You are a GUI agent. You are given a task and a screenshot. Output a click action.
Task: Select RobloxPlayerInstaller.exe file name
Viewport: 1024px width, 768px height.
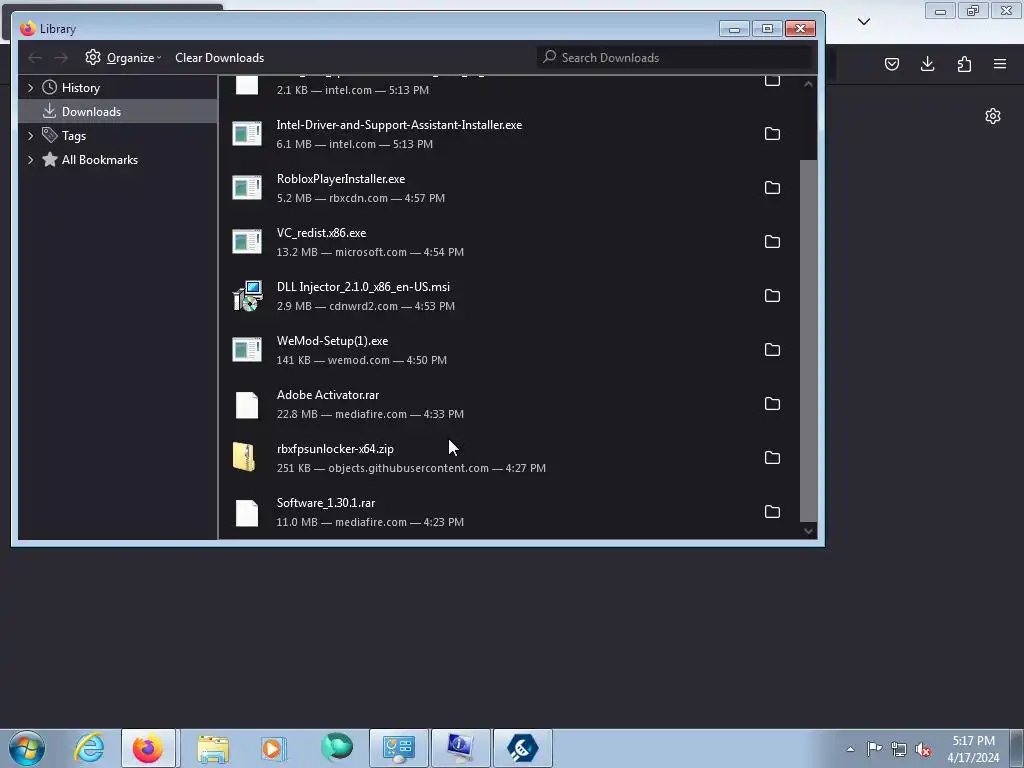(x=341, y=179)
